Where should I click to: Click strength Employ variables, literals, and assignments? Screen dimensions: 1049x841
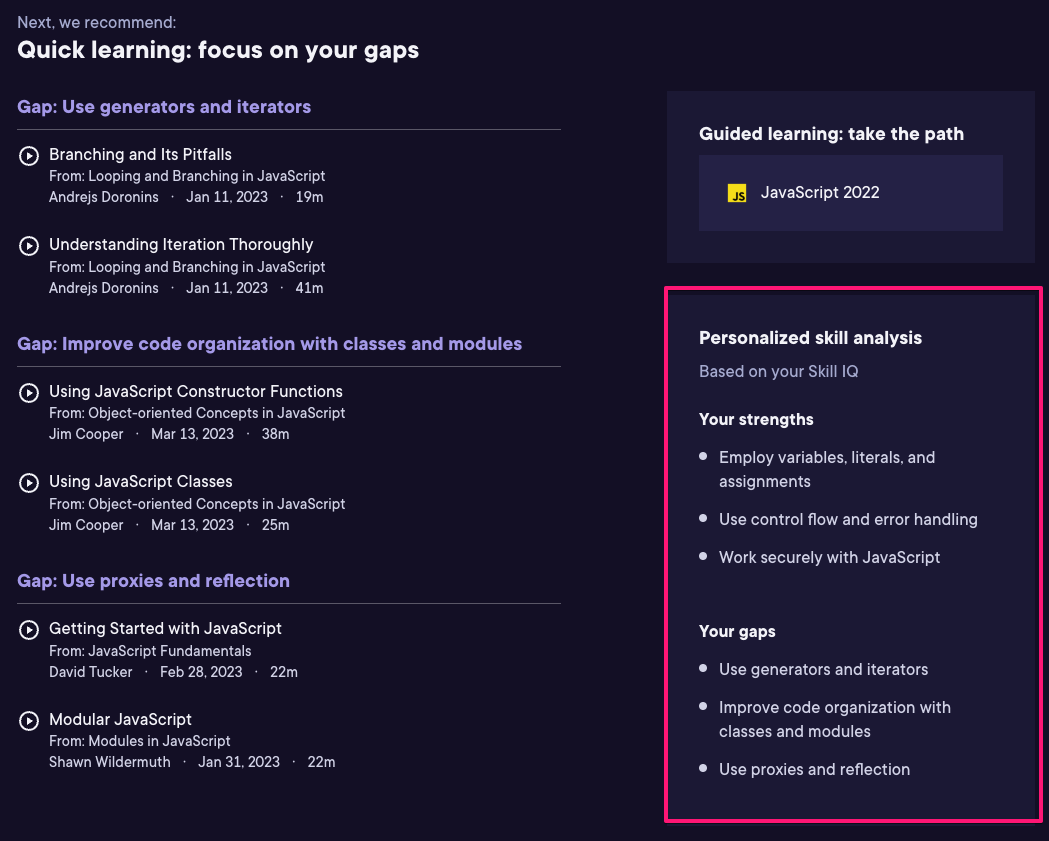click(827, 470)
